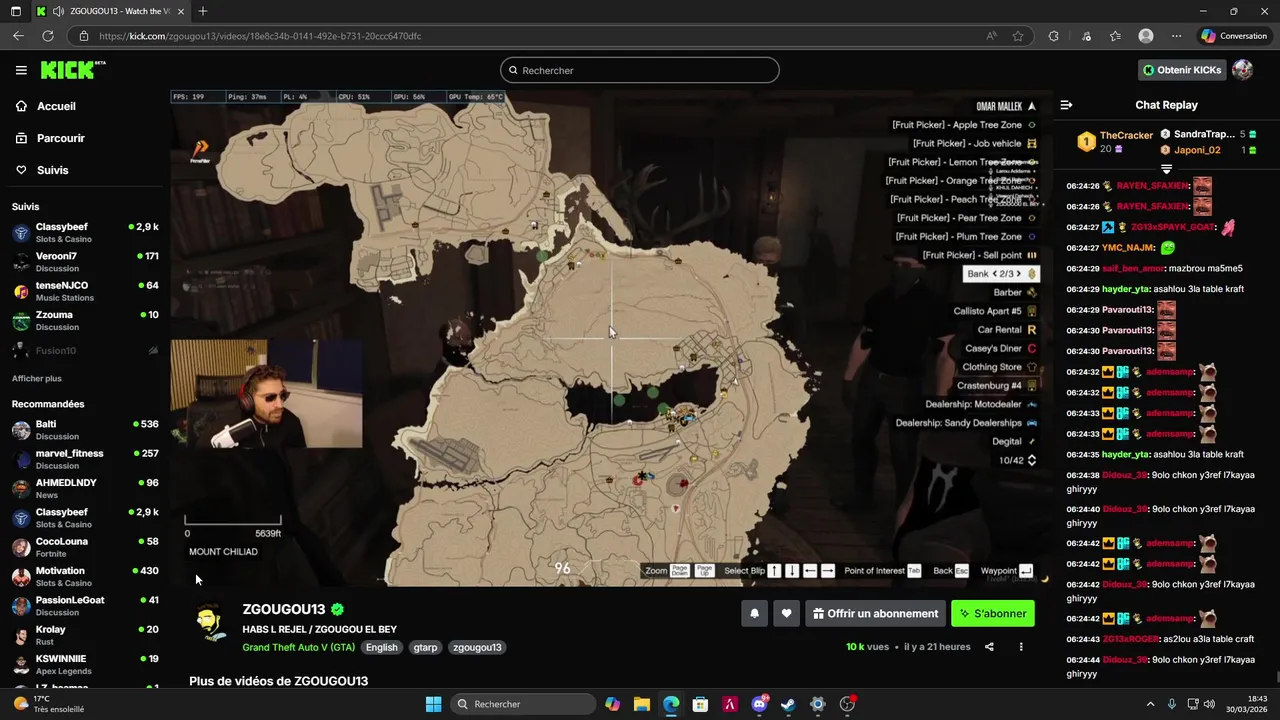Open Verooni7 channel in Suivis list
Viewport: 1280px width, 720px height.
click(x=85, y=262)
